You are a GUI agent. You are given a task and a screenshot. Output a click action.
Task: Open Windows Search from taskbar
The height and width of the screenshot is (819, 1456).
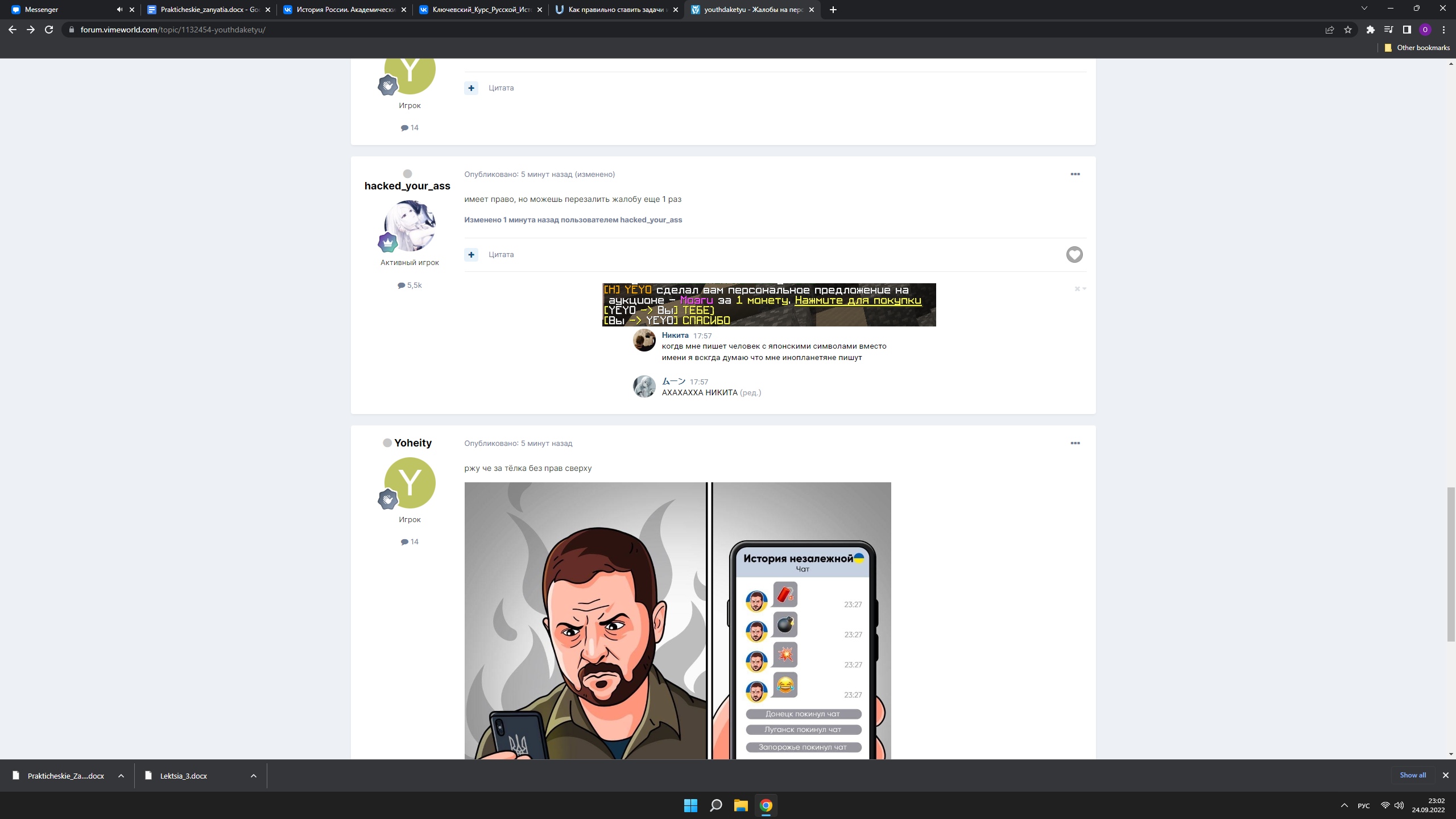pyautogui.click(x=716, y=805)
